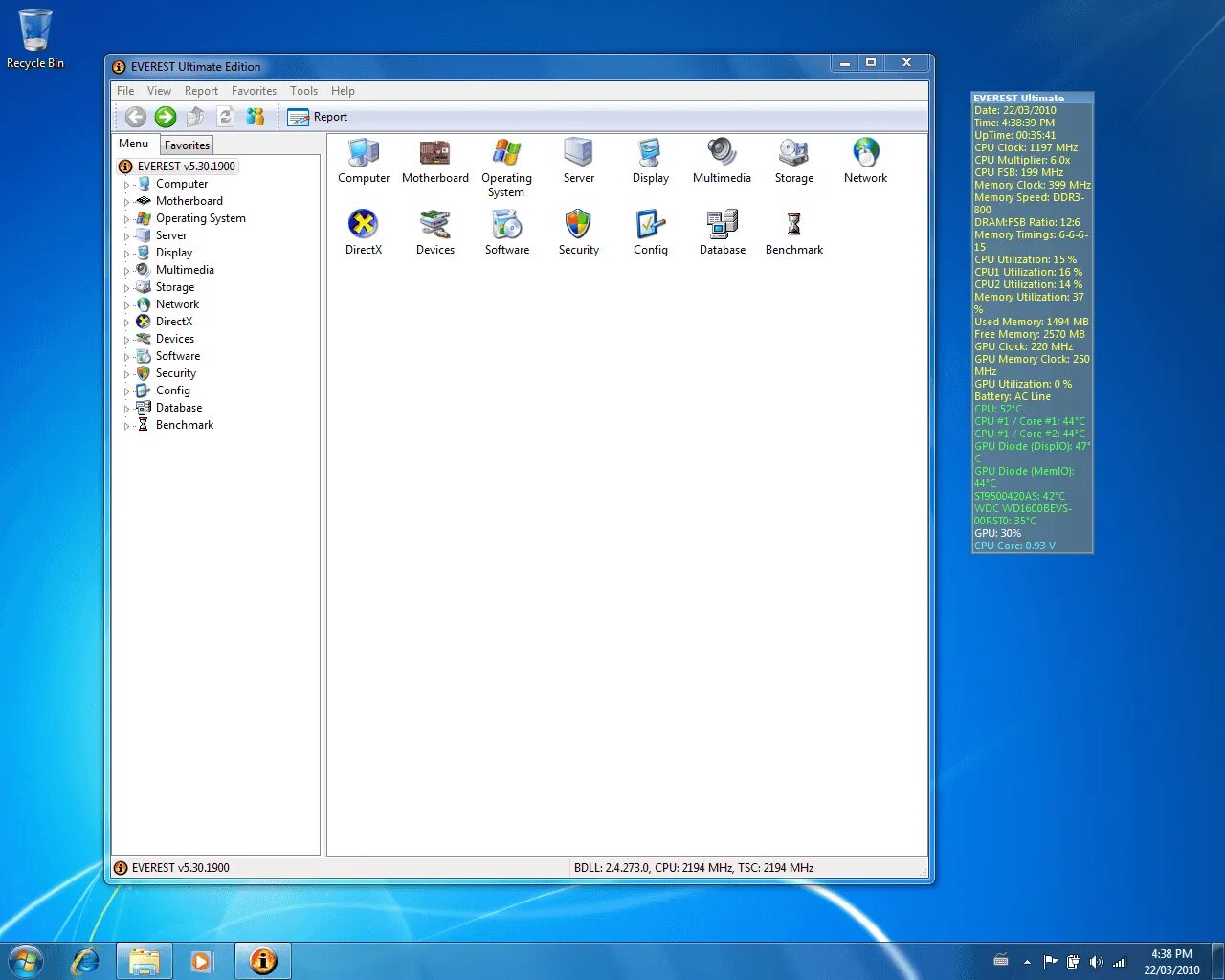Screen dimensions: 1225x980
Task: Open the Report menu
Action: click(x=201, y=91)
